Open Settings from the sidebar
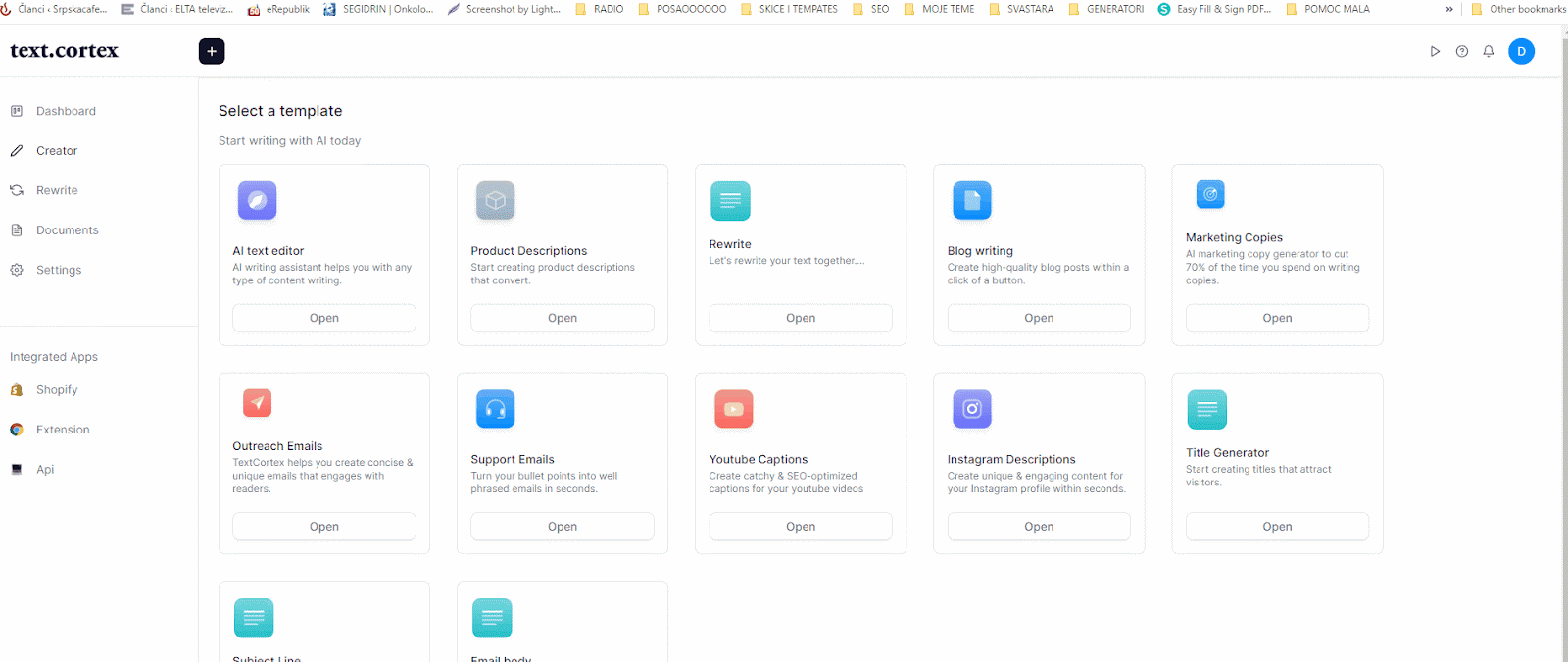 [x=59, y=270]
